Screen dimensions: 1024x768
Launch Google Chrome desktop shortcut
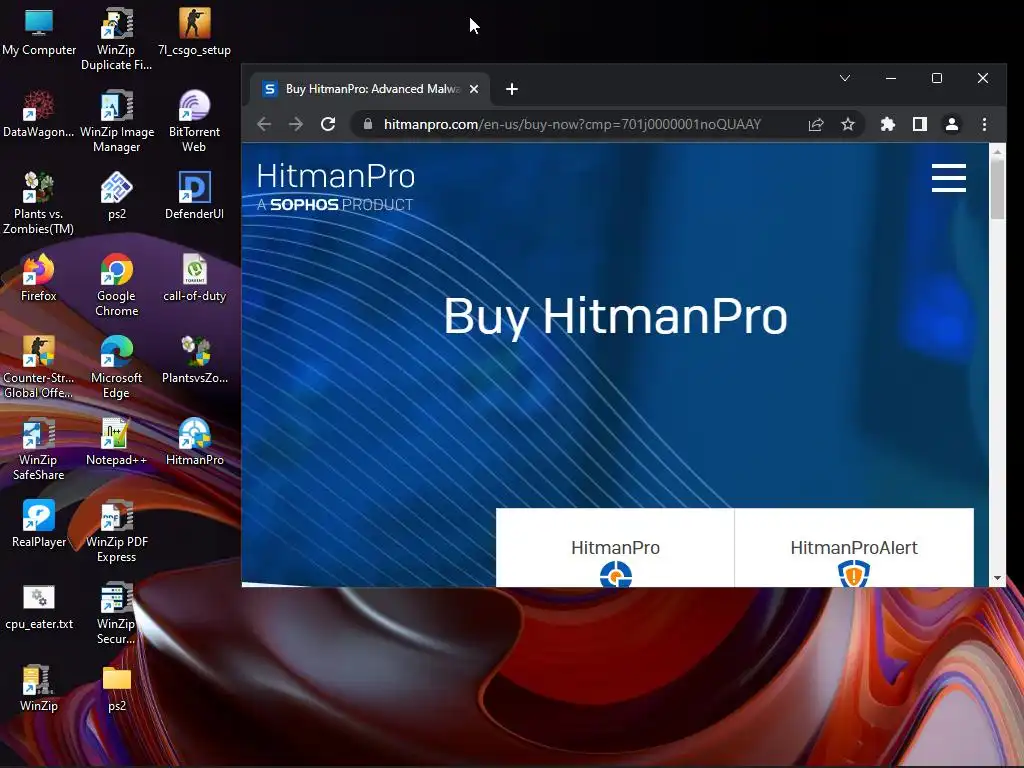pyautogui.click(x=116, y=285)
